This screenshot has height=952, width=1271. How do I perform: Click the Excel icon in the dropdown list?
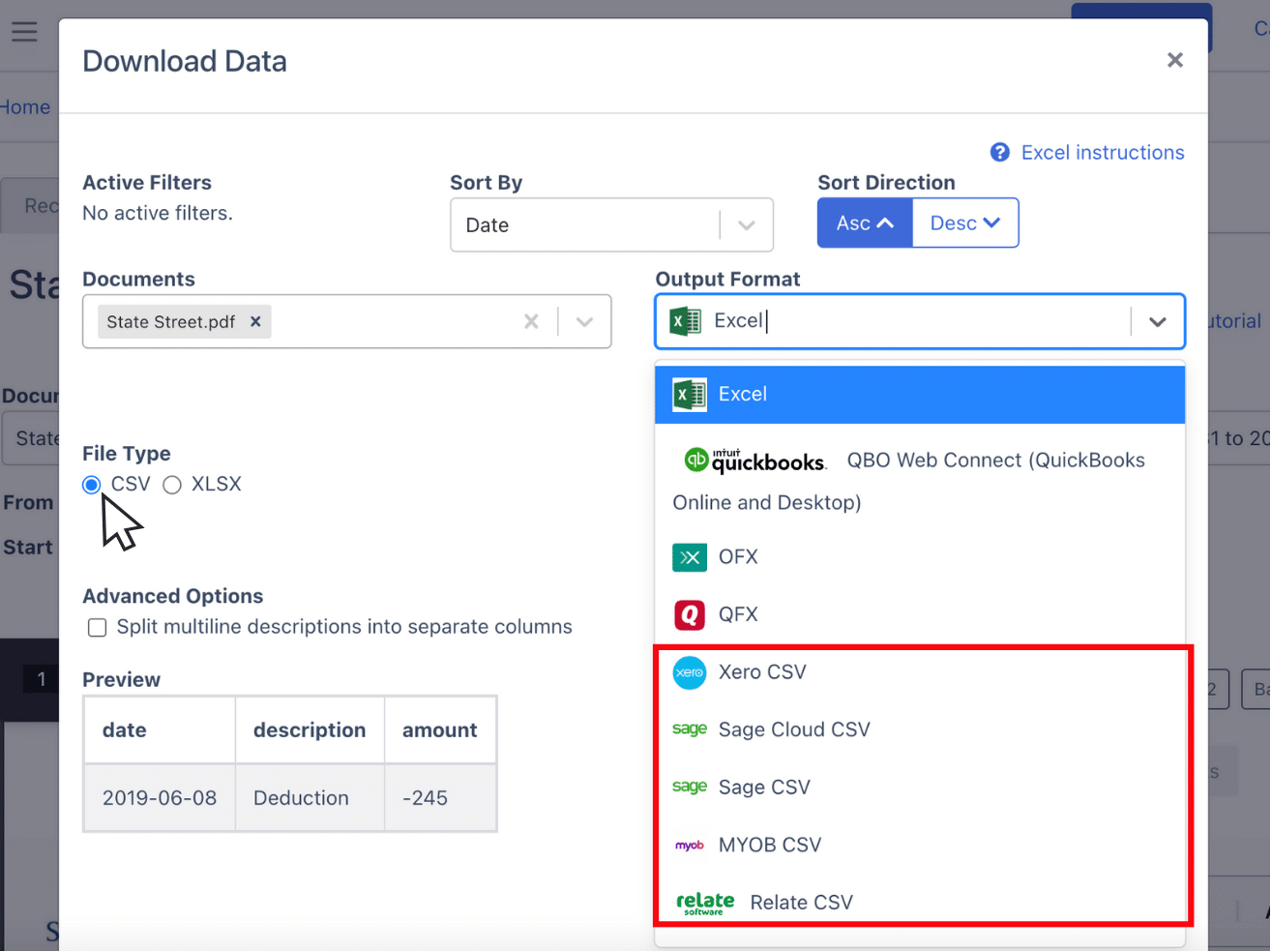tap(690, 394)
